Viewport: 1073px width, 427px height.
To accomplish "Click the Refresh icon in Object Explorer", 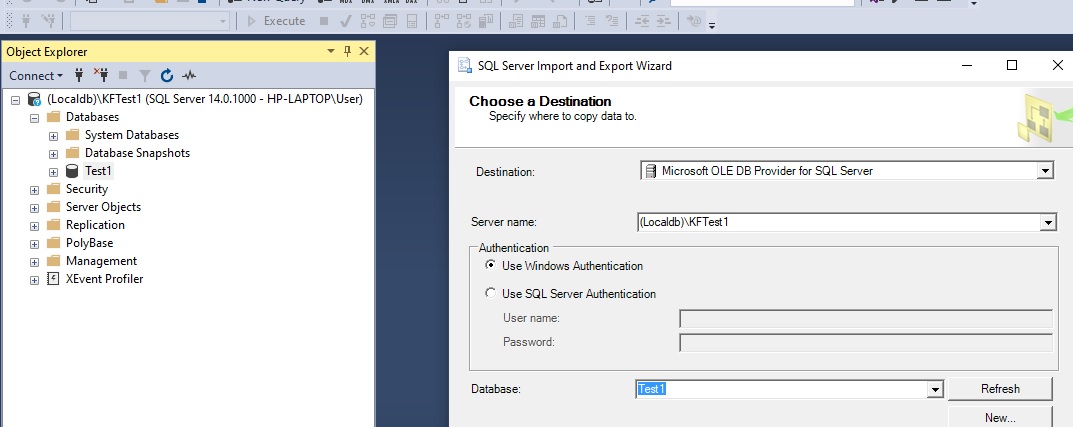I will pos(167,75).
